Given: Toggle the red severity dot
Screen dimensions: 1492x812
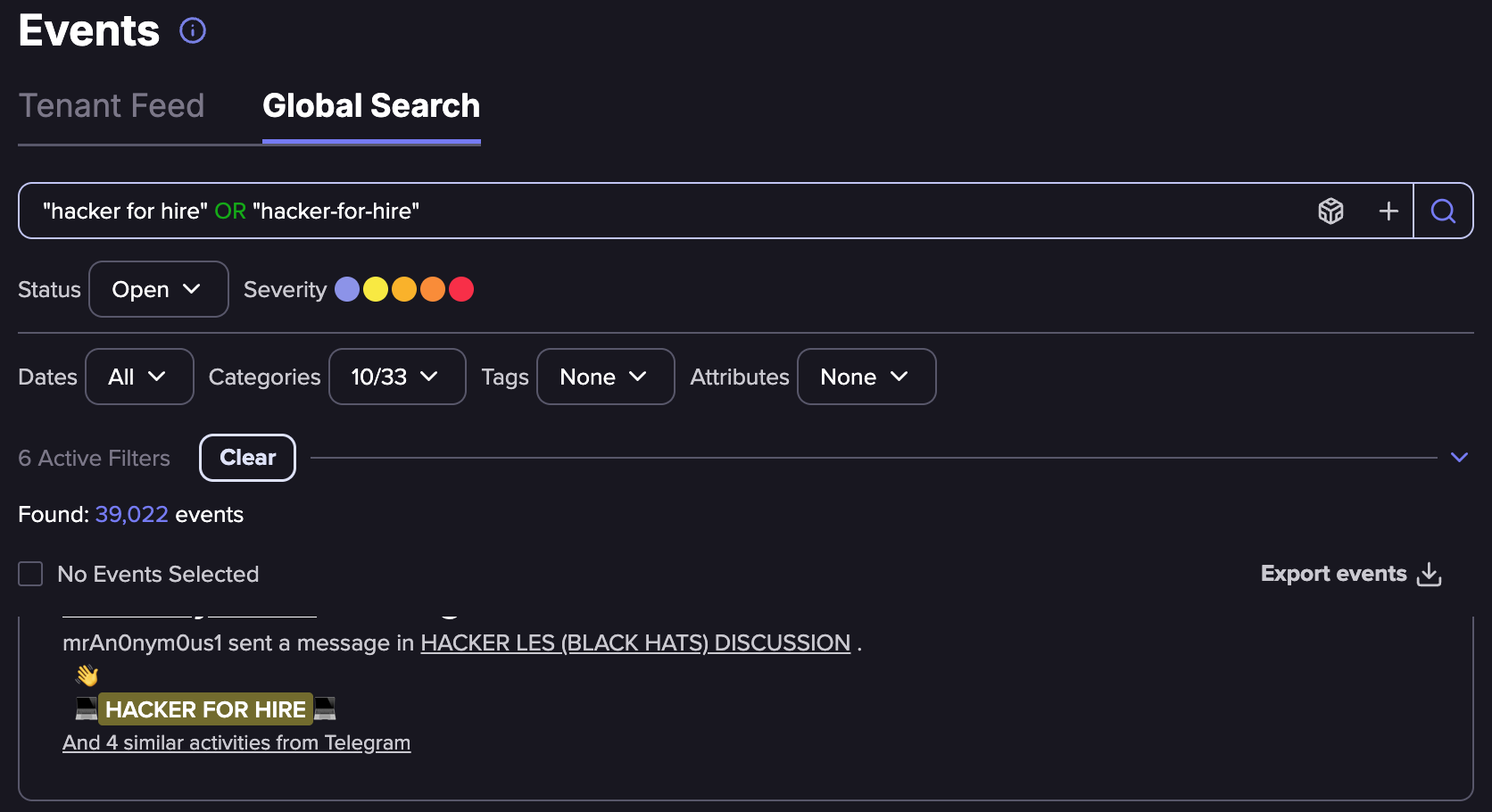Looking at the screenshot, I should 461,289.
